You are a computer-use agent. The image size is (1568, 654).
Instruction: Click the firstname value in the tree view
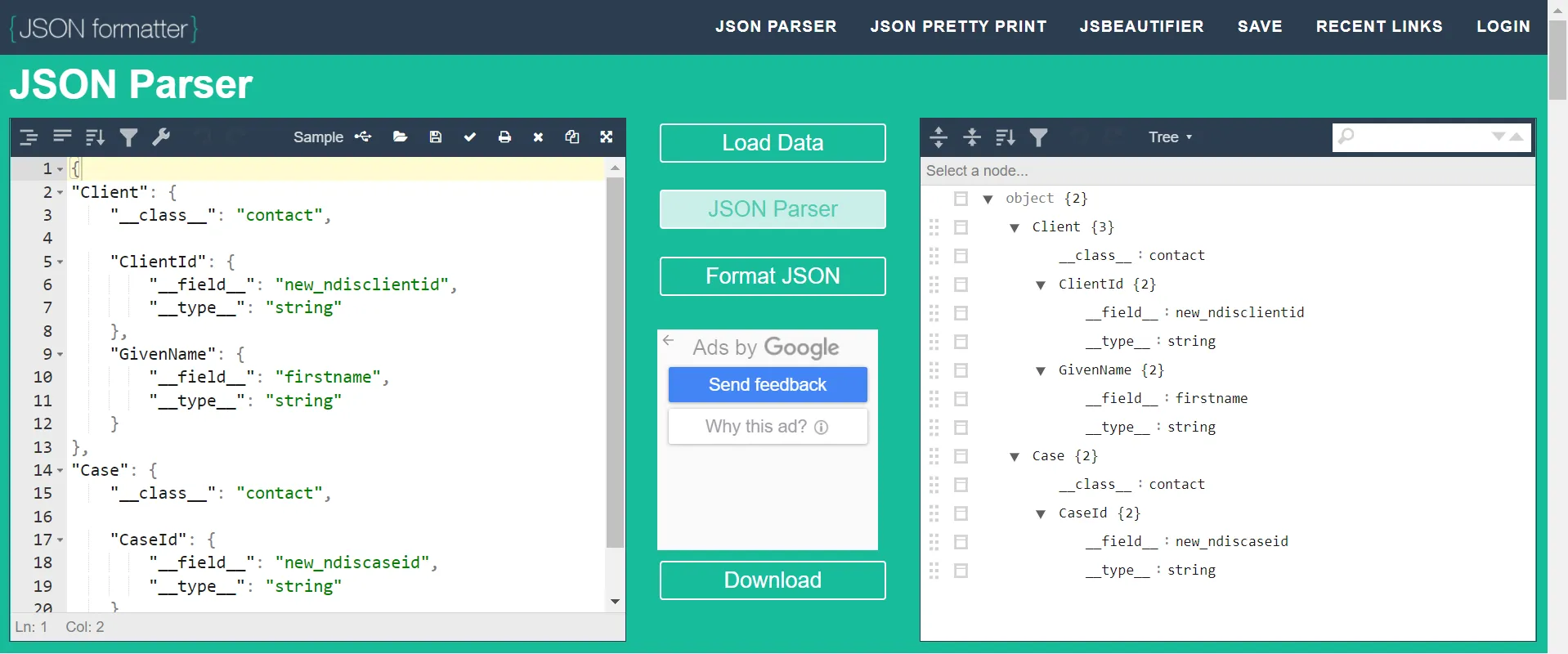tap(1212, 399)
